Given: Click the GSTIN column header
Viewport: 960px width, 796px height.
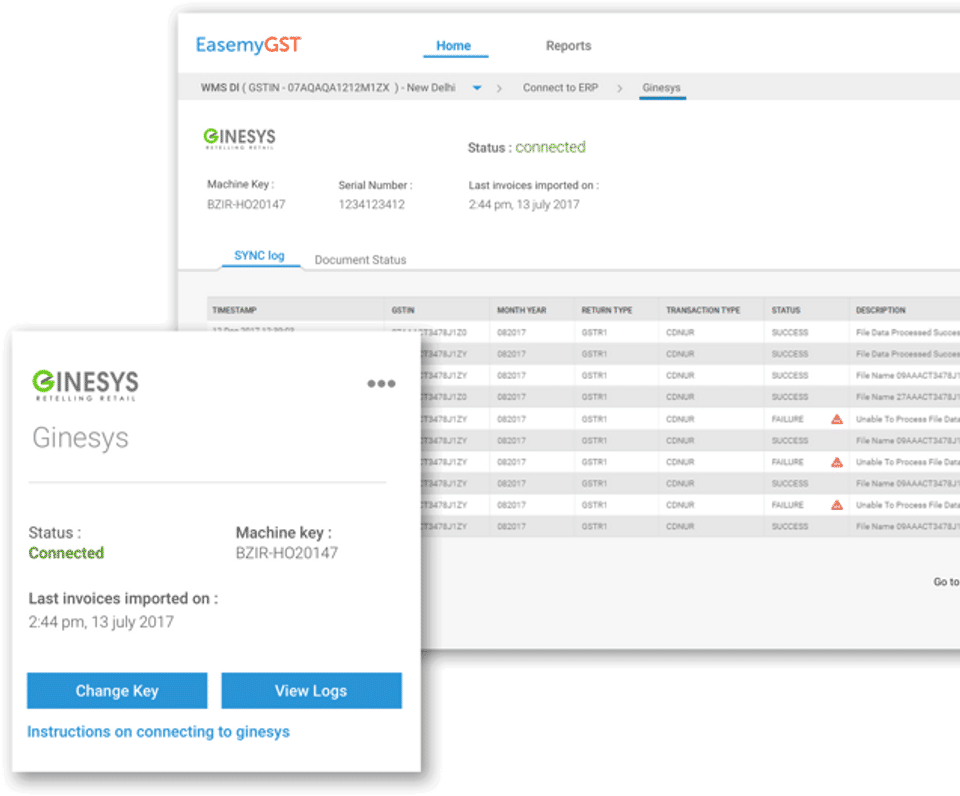Looking at the screenshot, I should coord(403,310).
